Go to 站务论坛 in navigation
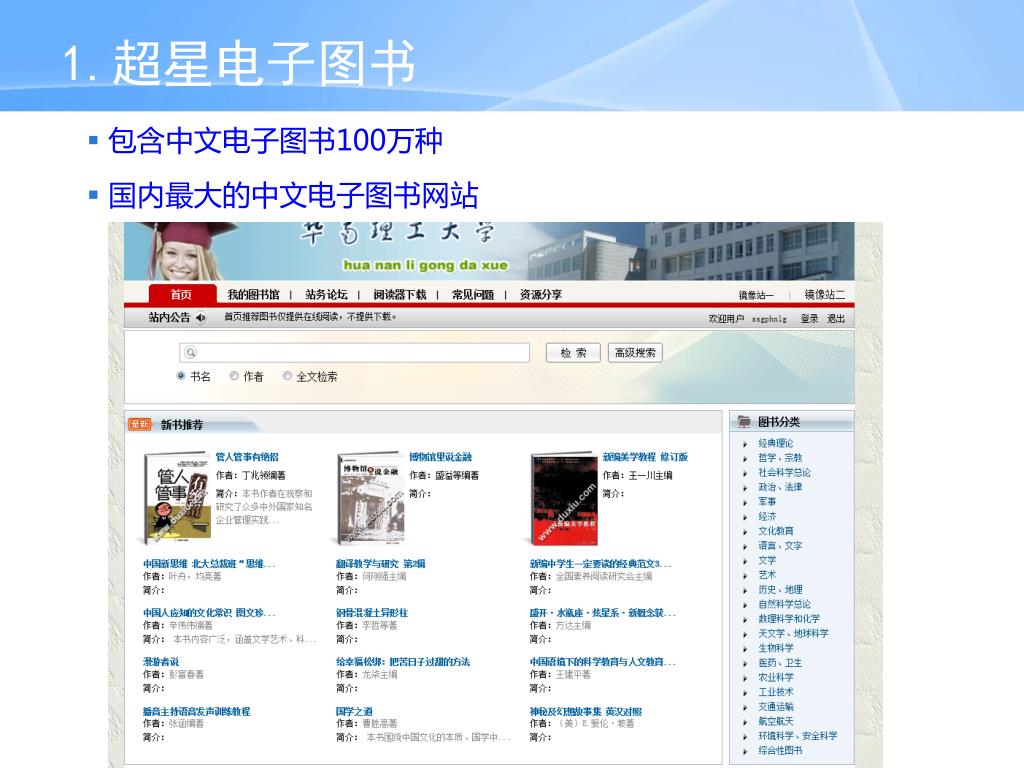1024x768 pixels. coord(326,295)
